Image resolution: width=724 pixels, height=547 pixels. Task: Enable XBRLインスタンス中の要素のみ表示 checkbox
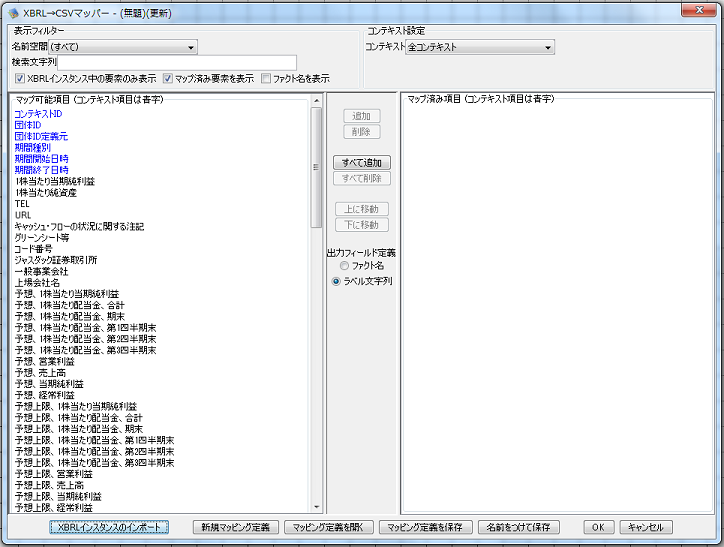pos(20,78)
